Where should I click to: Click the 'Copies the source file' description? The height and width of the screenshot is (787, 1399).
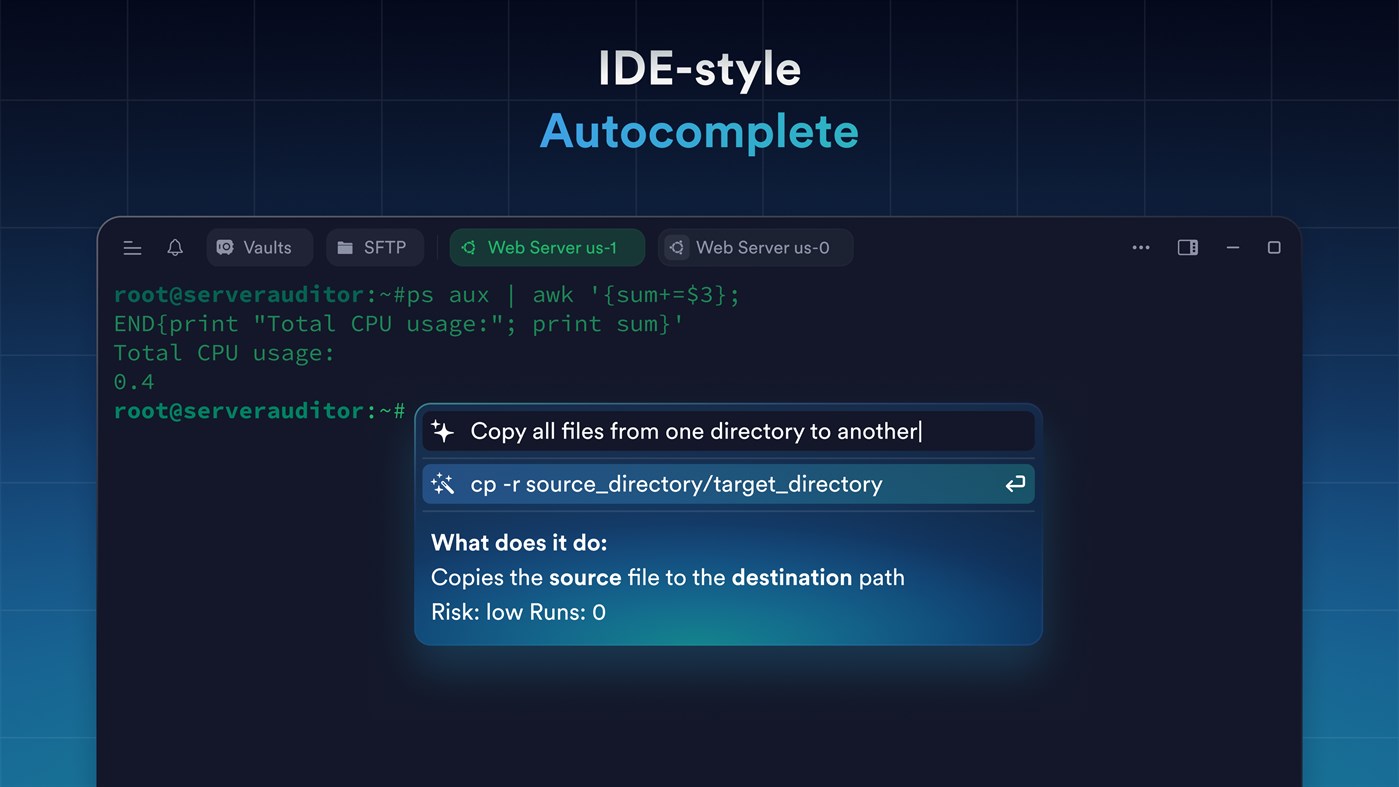click(668, 578)
